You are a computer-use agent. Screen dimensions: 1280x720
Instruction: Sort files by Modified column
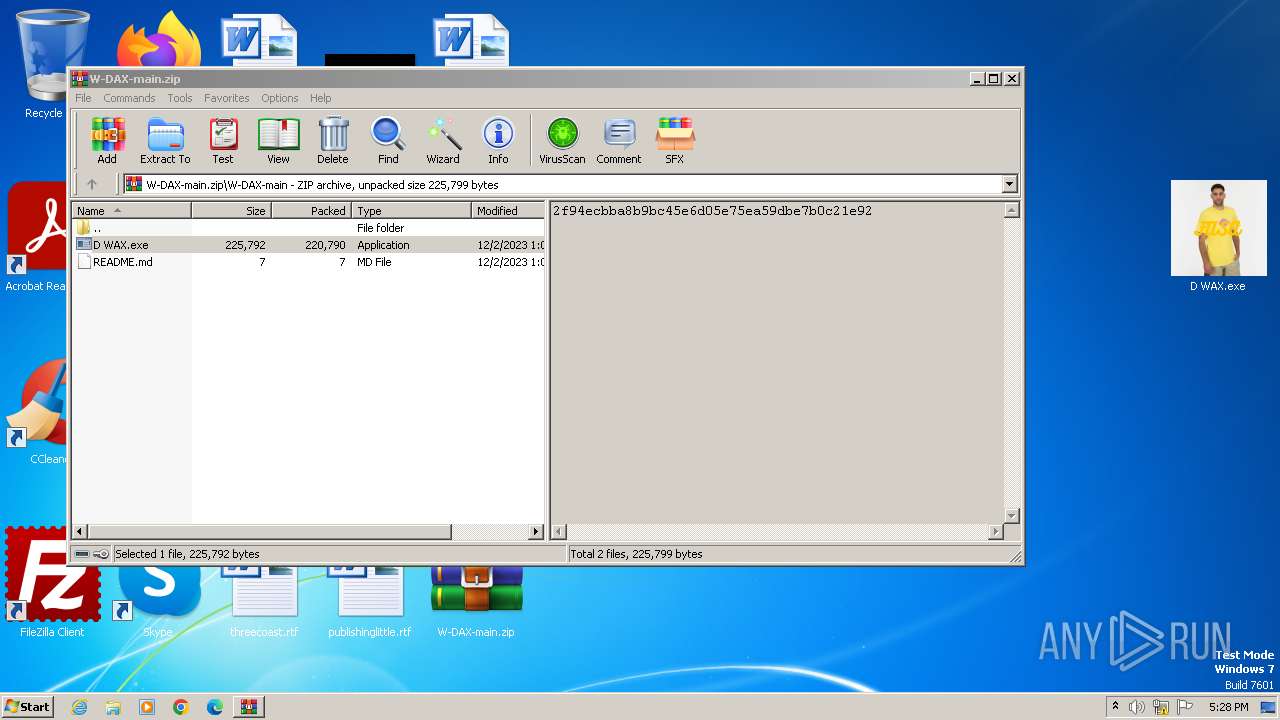pos(508,211)
